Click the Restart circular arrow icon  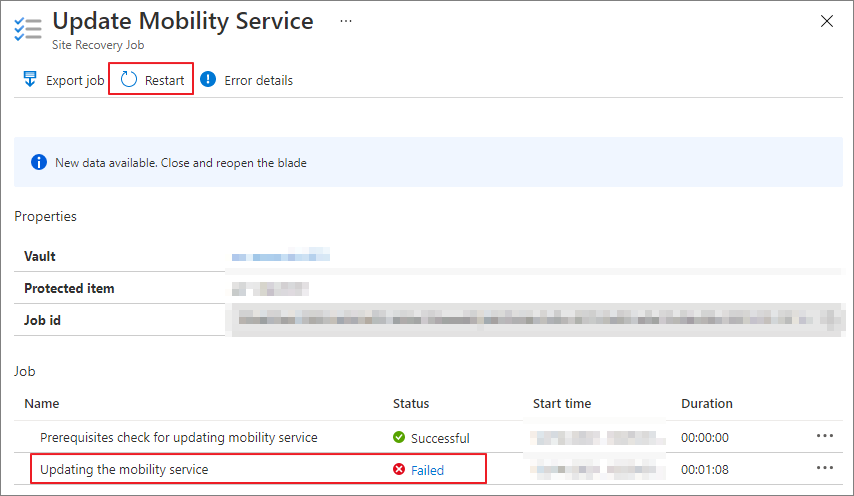(x=129, y=79)
